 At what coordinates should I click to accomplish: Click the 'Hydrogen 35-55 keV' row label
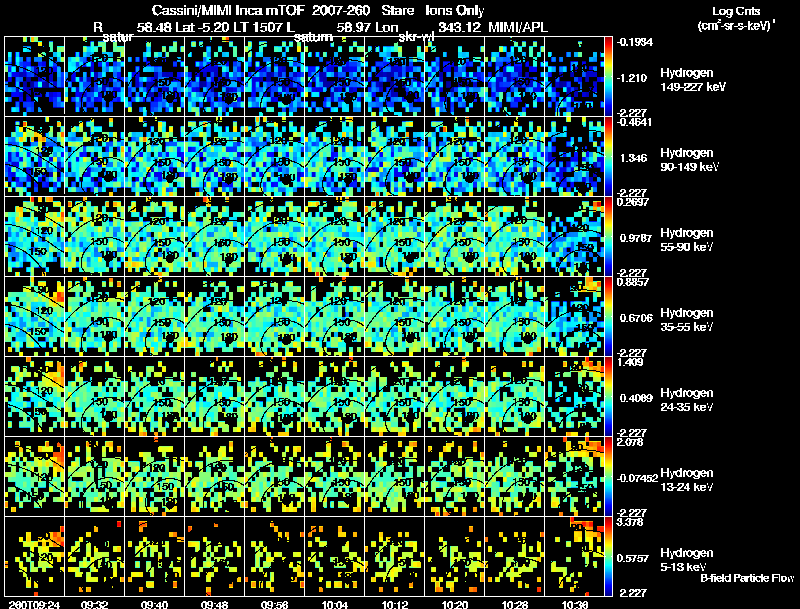[x=687, y=320]
